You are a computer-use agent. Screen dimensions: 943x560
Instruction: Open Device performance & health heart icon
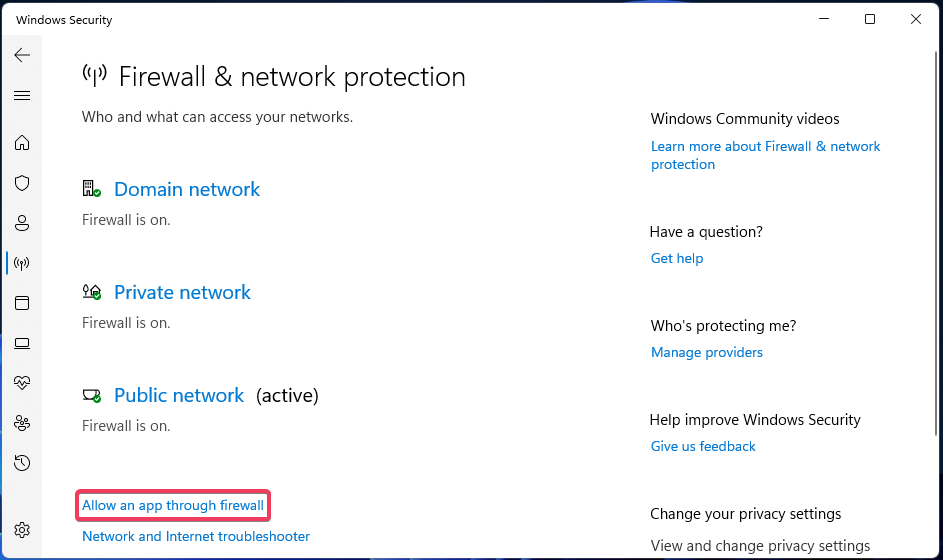point(22,383)
